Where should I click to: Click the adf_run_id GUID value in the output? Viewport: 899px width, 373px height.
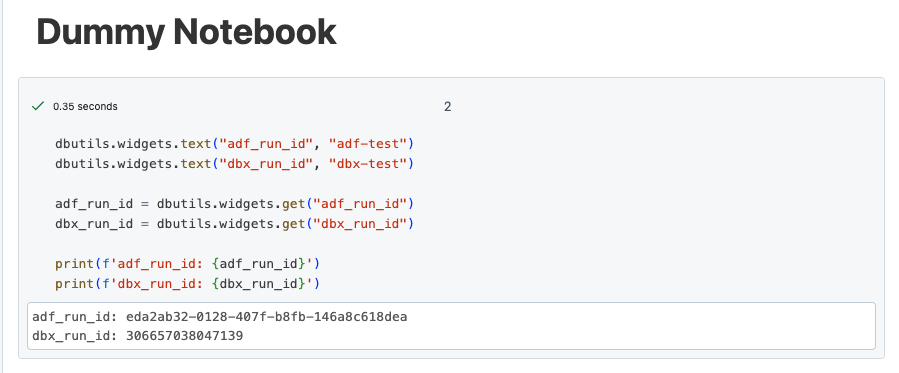(x=267, y=317)
